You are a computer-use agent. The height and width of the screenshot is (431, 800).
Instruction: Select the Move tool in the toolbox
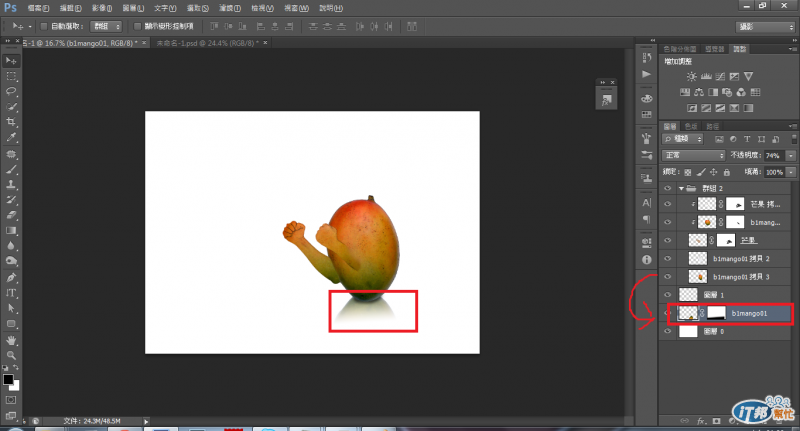click(11, 61)
